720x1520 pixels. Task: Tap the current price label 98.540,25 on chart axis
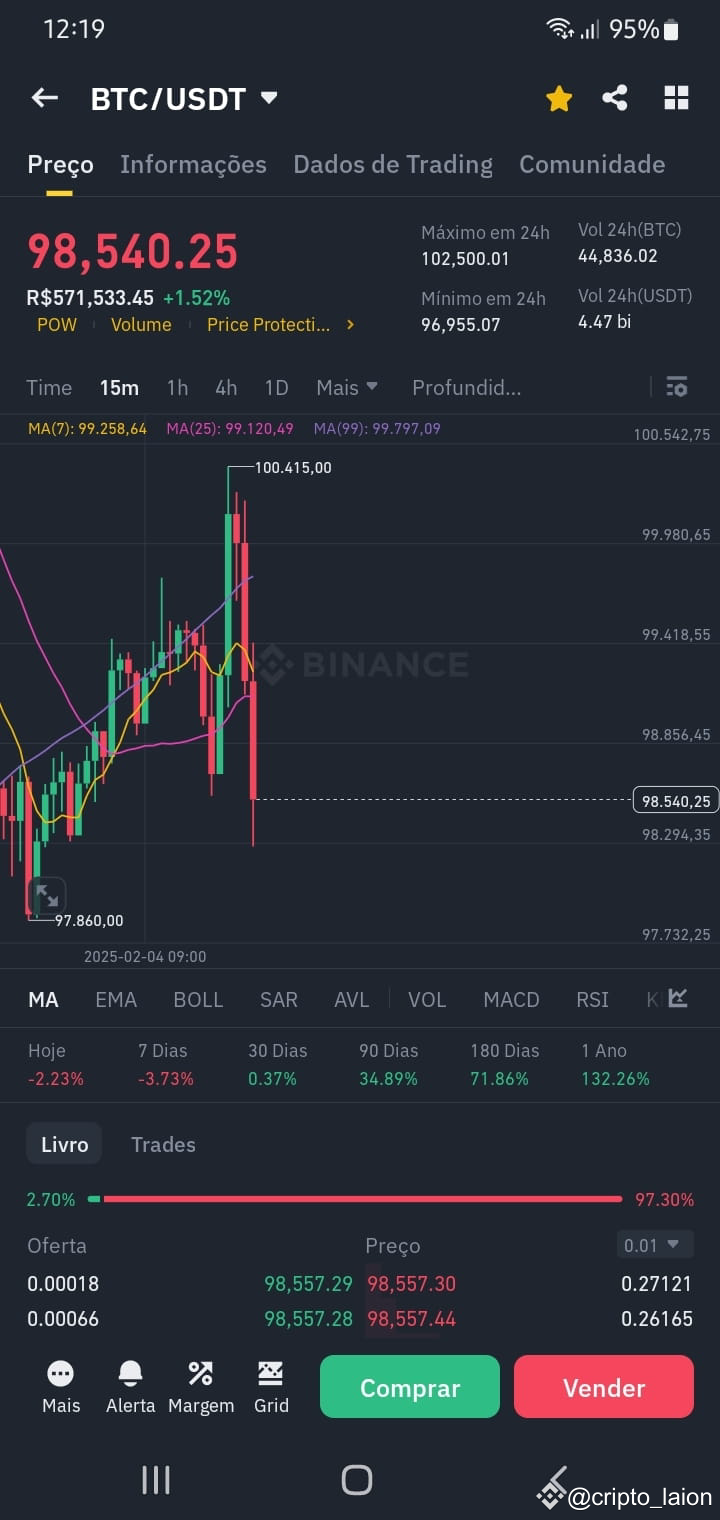(x=676, y=800)
